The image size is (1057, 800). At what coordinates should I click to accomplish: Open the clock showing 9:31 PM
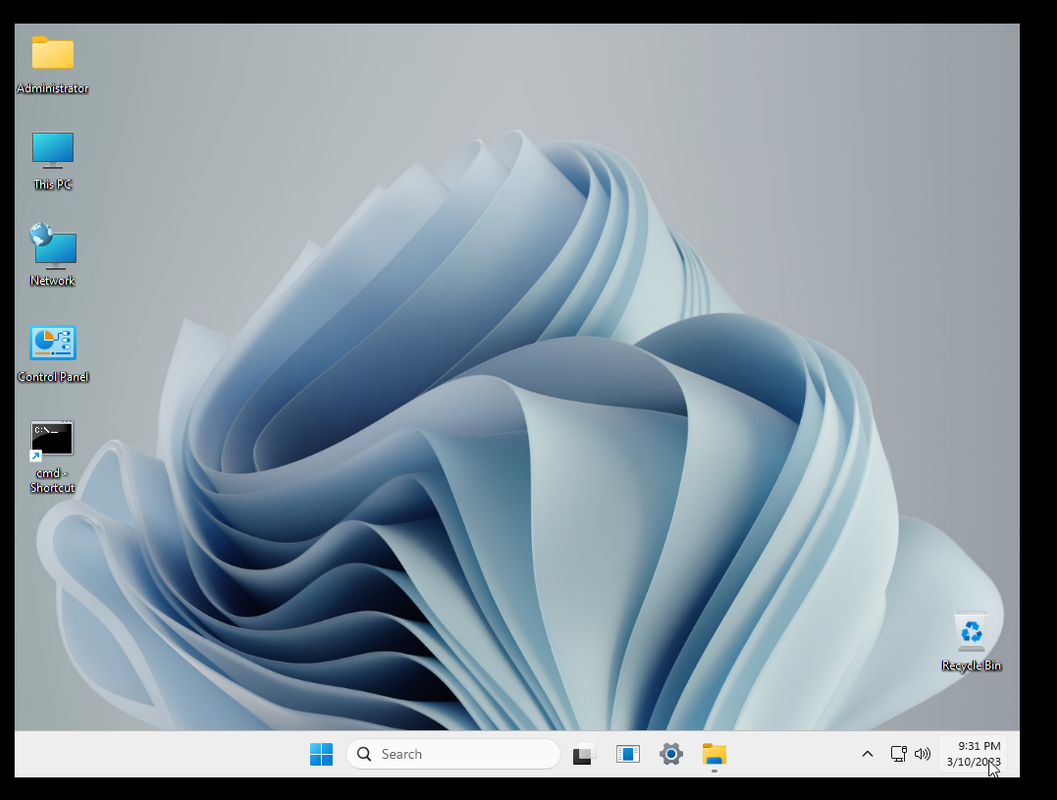point(973,754)
